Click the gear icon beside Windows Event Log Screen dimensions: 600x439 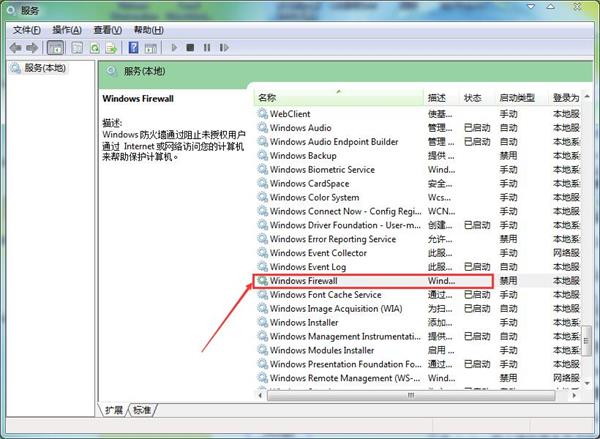tap(262, 267)
